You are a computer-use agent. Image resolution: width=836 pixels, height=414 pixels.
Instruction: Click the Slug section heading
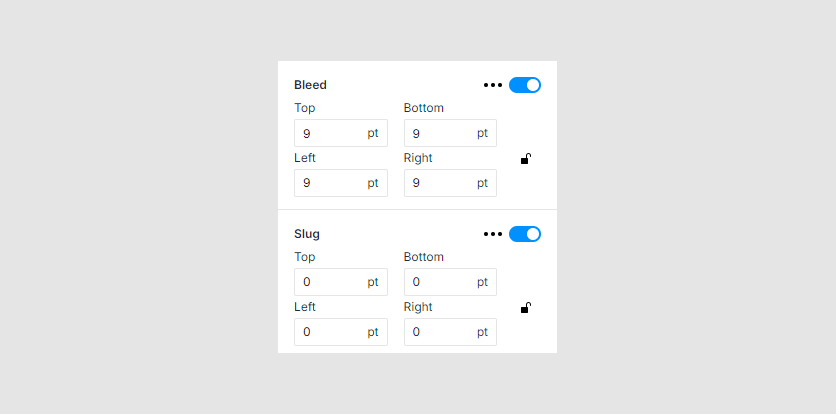[307, 234]
